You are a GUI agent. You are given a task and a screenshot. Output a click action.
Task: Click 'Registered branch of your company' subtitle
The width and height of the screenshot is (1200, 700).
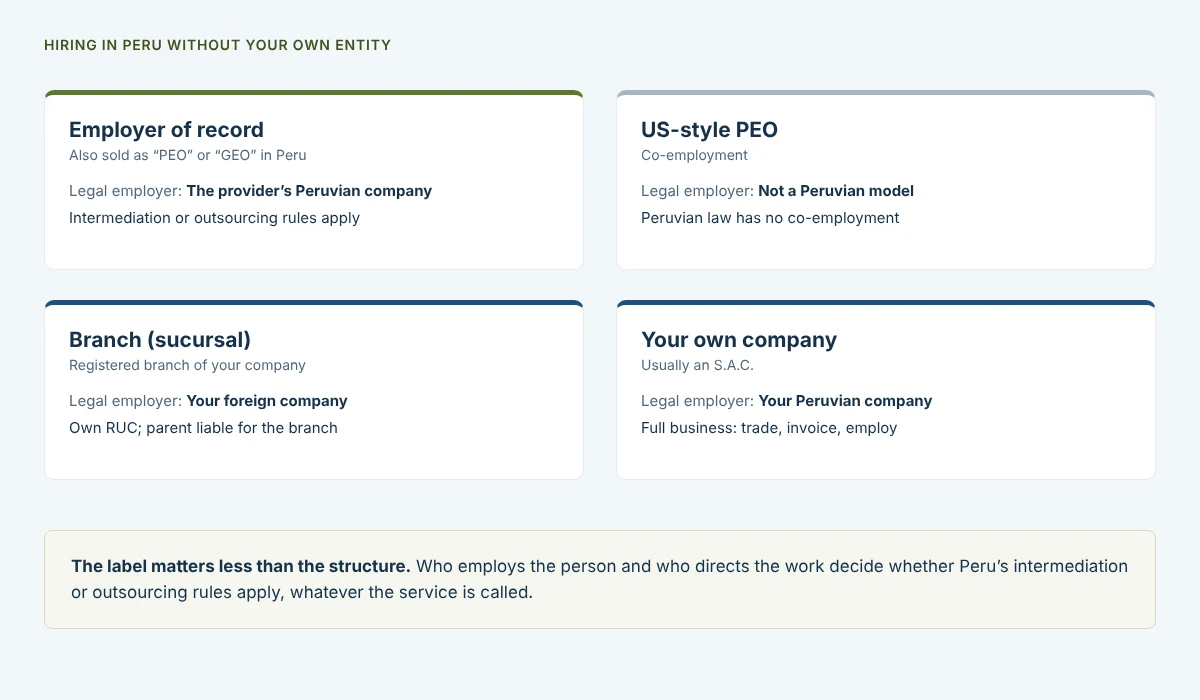point(187,365)
